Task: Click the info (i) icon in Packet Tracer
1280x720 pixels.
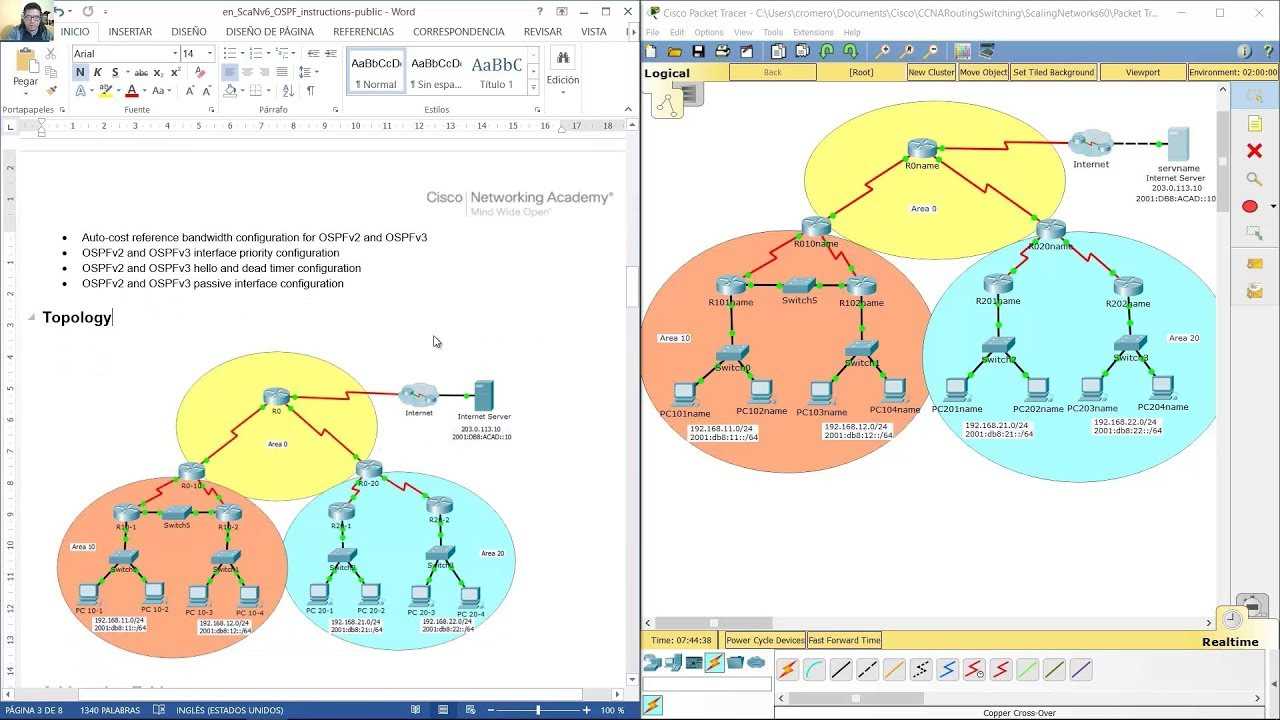Action: click(x=1244, y=51)
